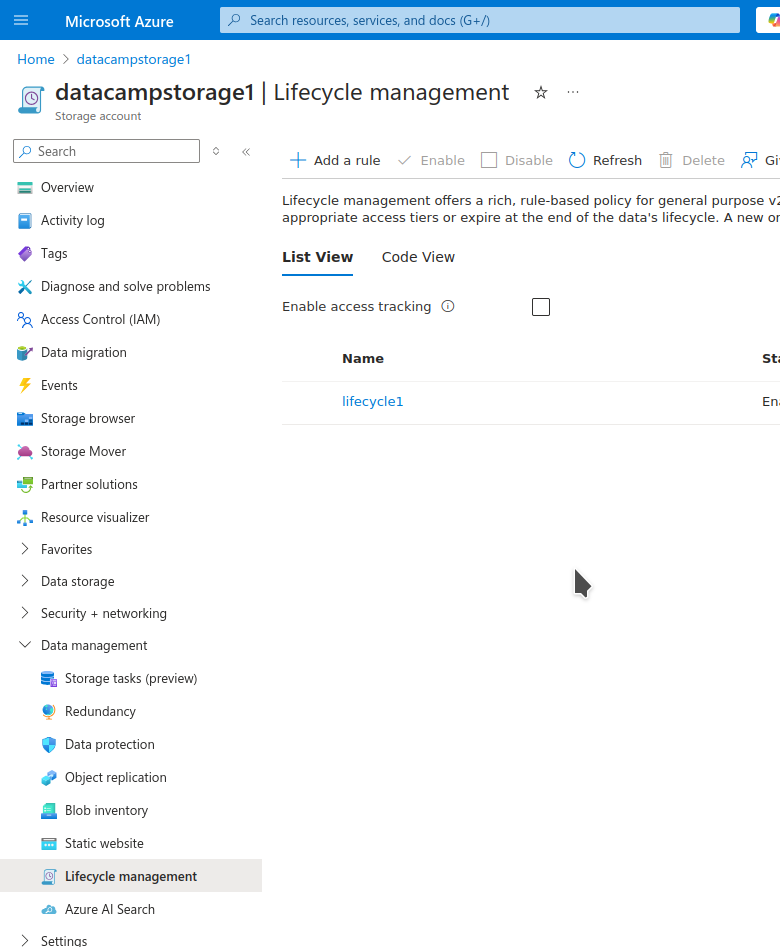Click the Storage tasks (preview) icon
780x947 pixels.
[49, 679]
